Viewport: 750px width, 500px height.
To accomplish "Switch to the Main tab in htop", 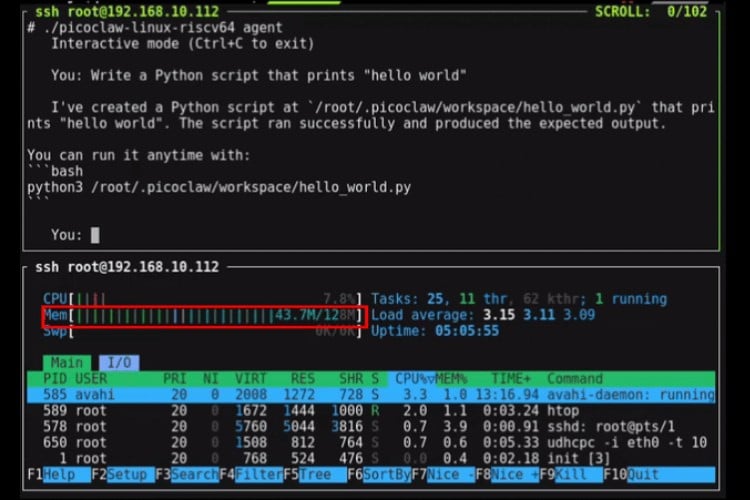I will click(x=67, y=362).
